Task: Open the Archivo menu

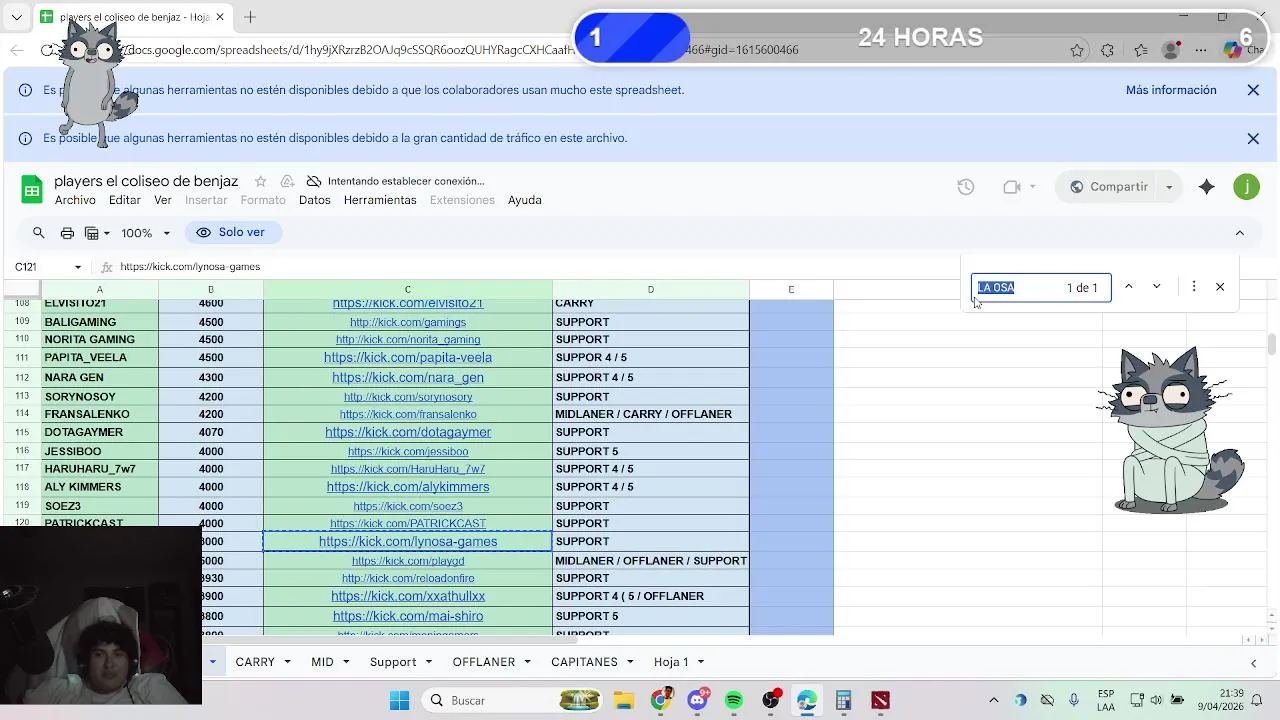Action: coord(75,200)
